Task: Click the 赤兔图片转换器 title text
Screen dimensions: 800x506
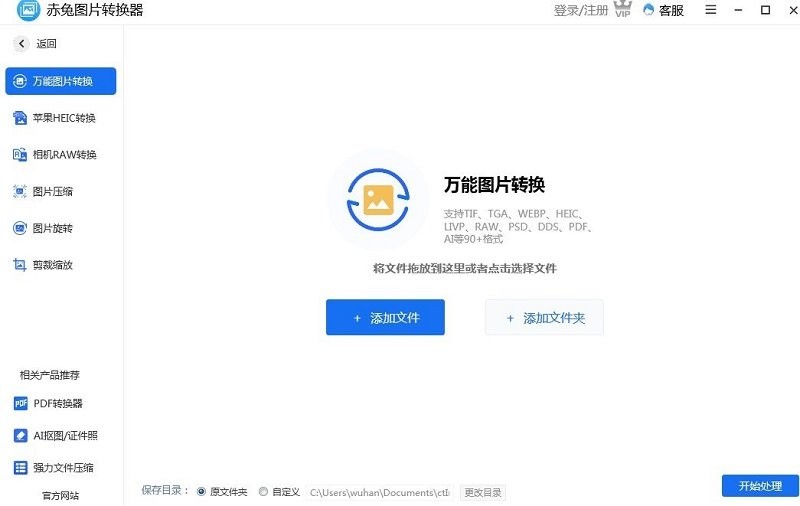Action: [95, 10]
